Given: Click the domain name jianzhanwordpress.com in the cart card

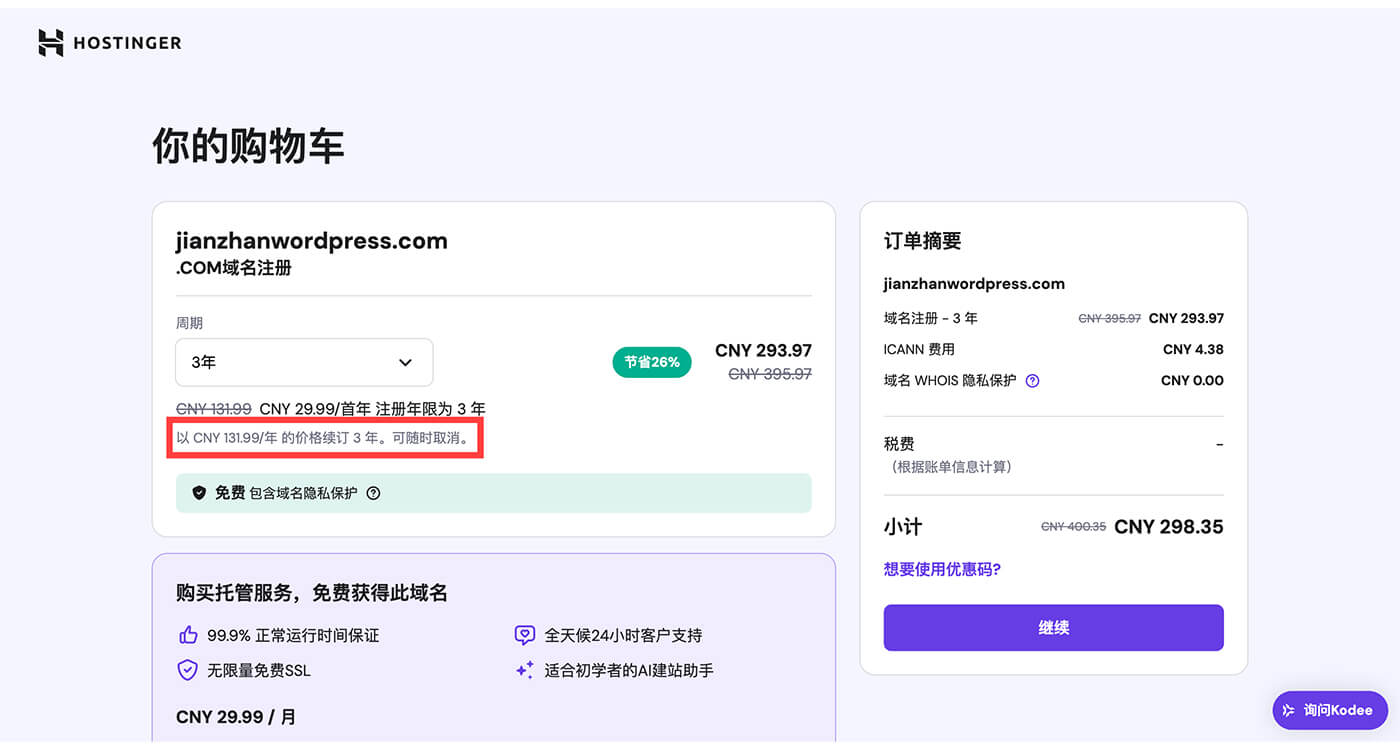Looking at the screenshot, I should click(x=311, y=241).
